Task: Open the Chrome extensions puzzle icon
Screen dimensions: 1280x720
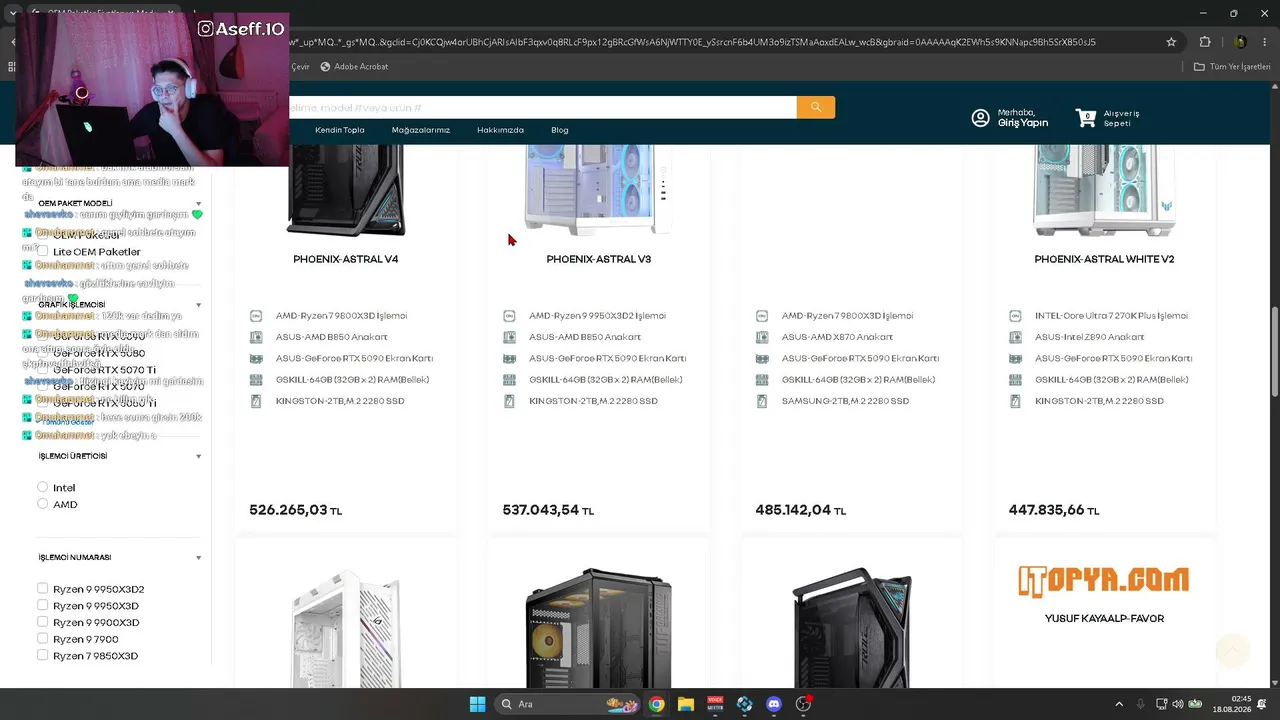Action: pyautogui.click(x=1205, y=42)
